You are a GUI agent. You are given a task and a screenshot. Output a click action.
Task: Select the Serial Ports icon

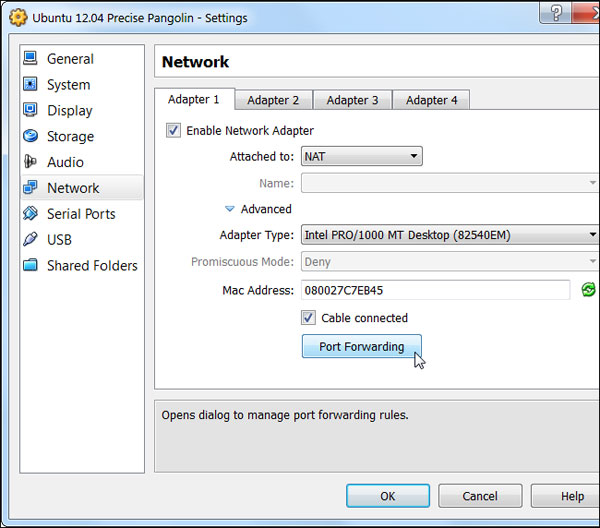tap(30, 214)
